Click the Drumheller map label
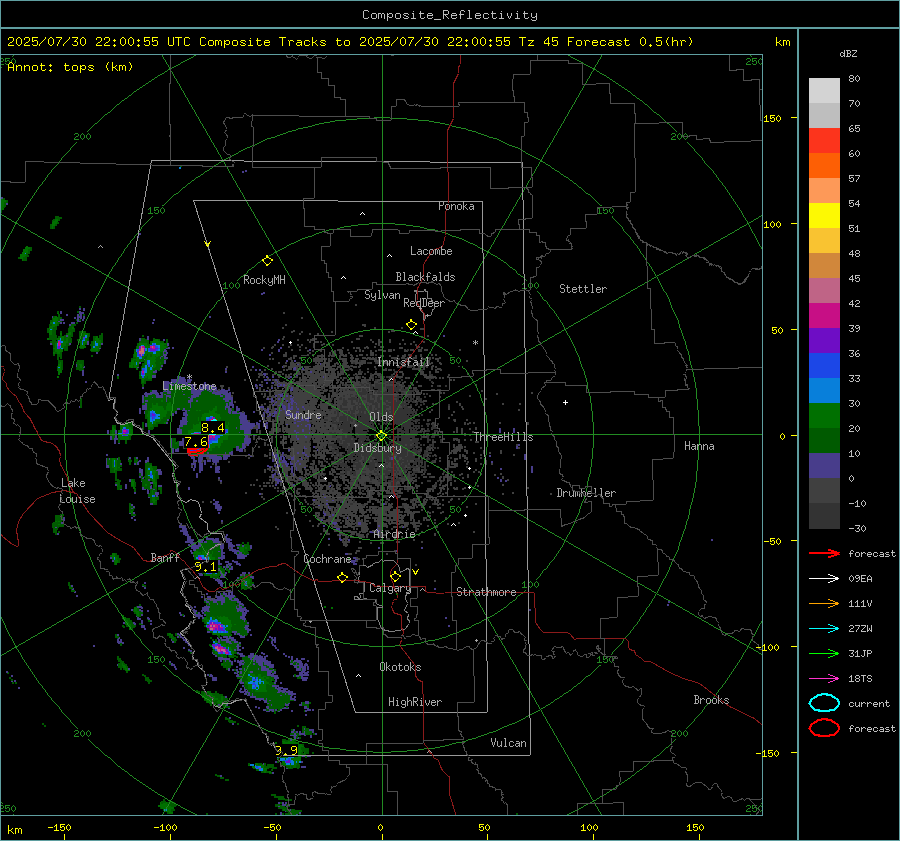 point(586,493)
